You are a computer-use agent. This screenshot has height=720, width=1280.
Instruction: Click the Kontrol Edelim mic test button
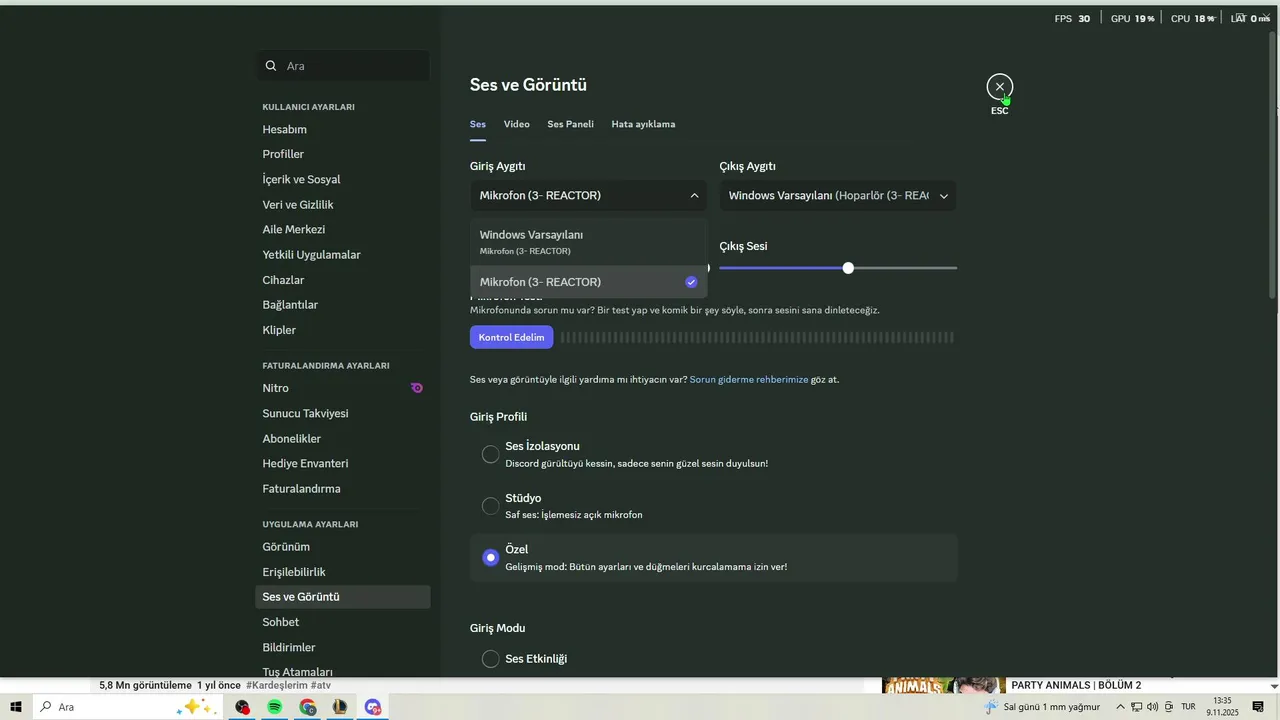511,337
